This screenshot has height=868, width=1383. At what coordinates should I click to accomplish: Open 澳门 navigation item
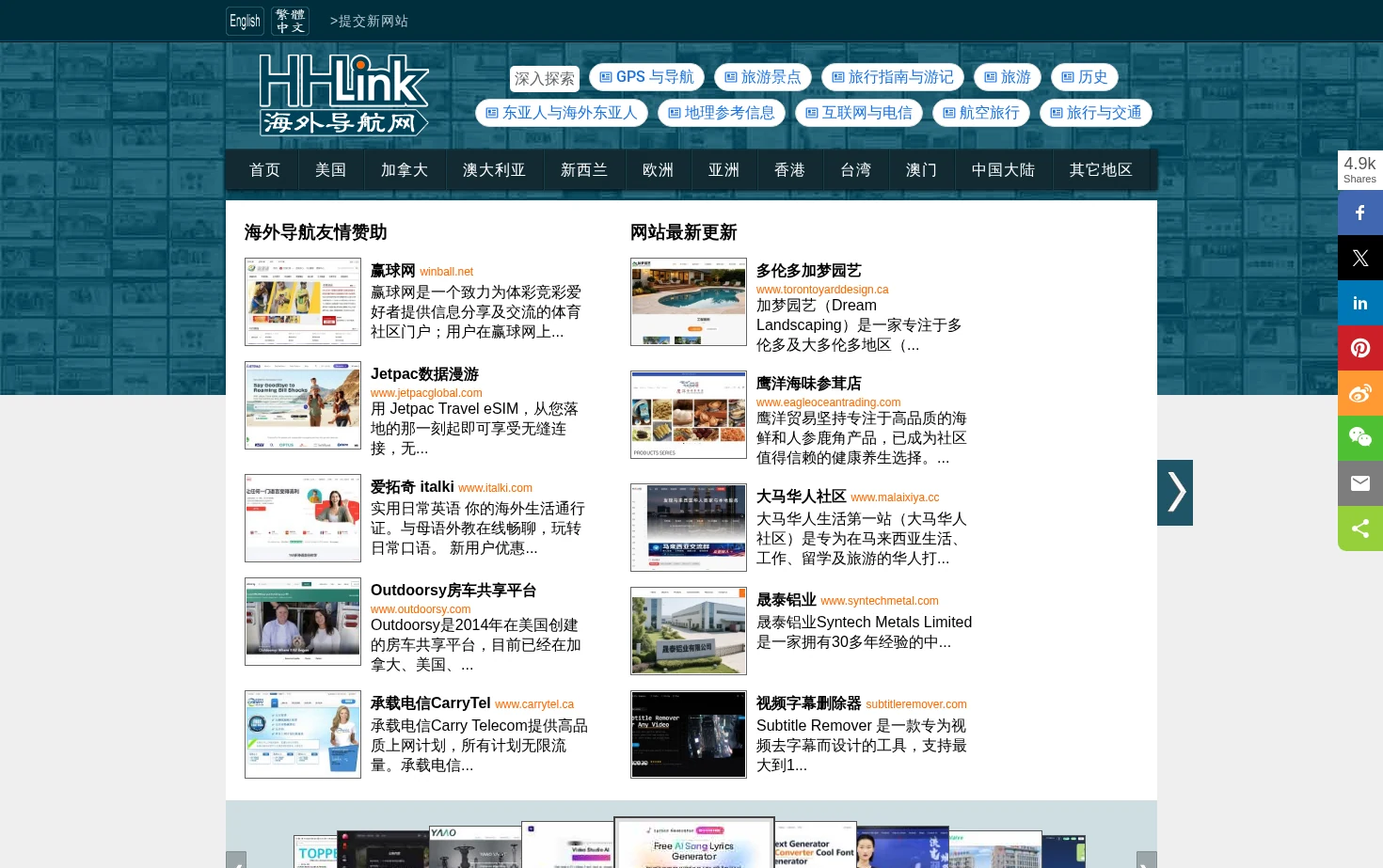pyautogui.click(x=921, y=170)
